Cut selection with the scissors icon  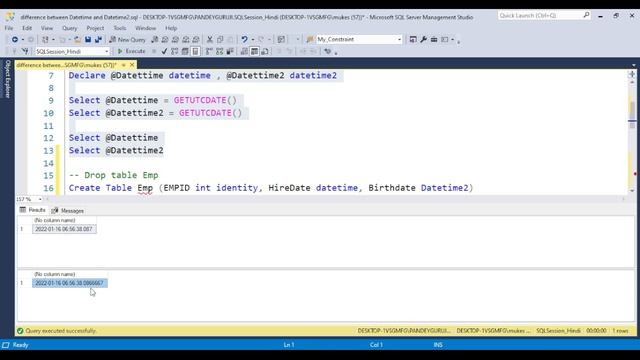point(210,40)
